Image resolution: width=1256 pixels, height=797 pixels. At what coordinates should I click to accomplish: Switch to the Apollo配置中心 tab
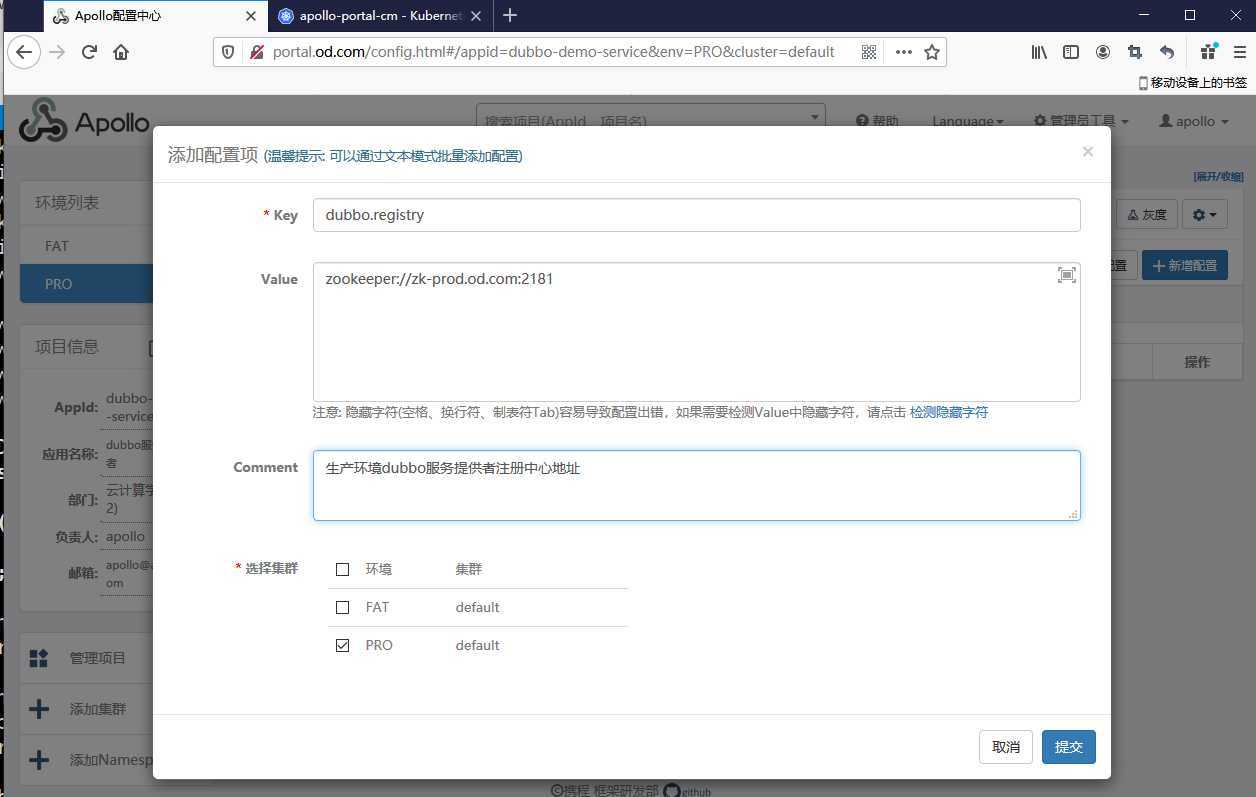156,16
